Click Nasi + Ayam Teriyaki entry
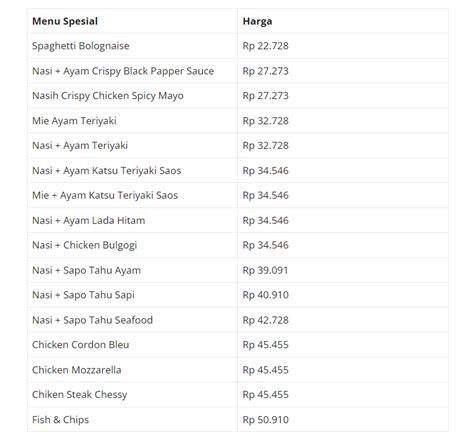The image size is (474, 439). click(80, 145)
